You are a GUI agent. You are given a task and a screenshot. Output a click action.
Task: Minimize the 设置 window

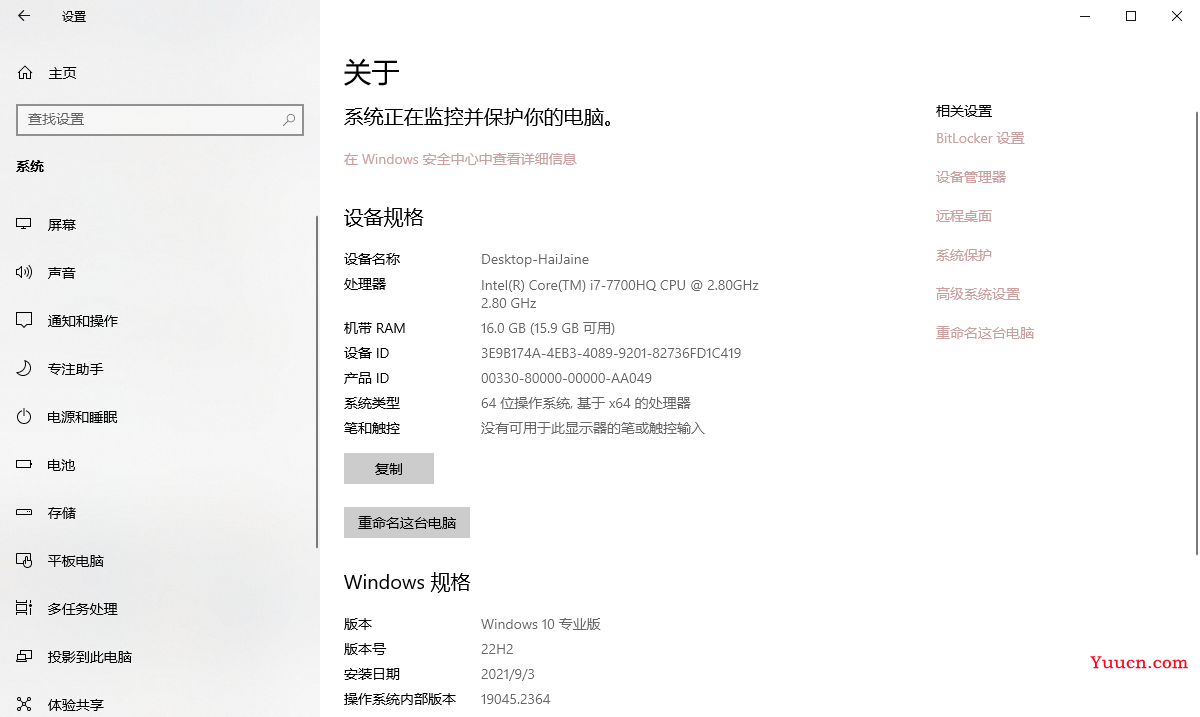coord(1086,16)
